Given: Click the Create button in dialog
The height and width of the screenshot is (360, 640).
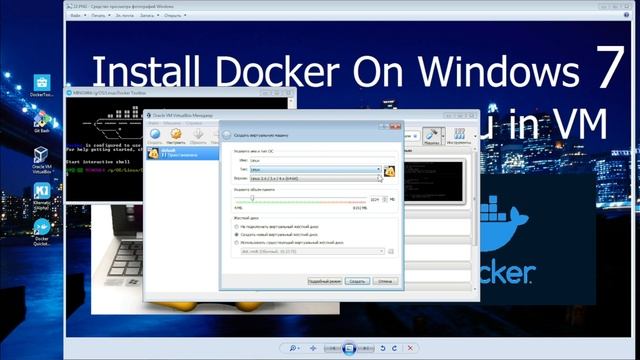Looking at the screenshot, I should (x=357, y=281).
